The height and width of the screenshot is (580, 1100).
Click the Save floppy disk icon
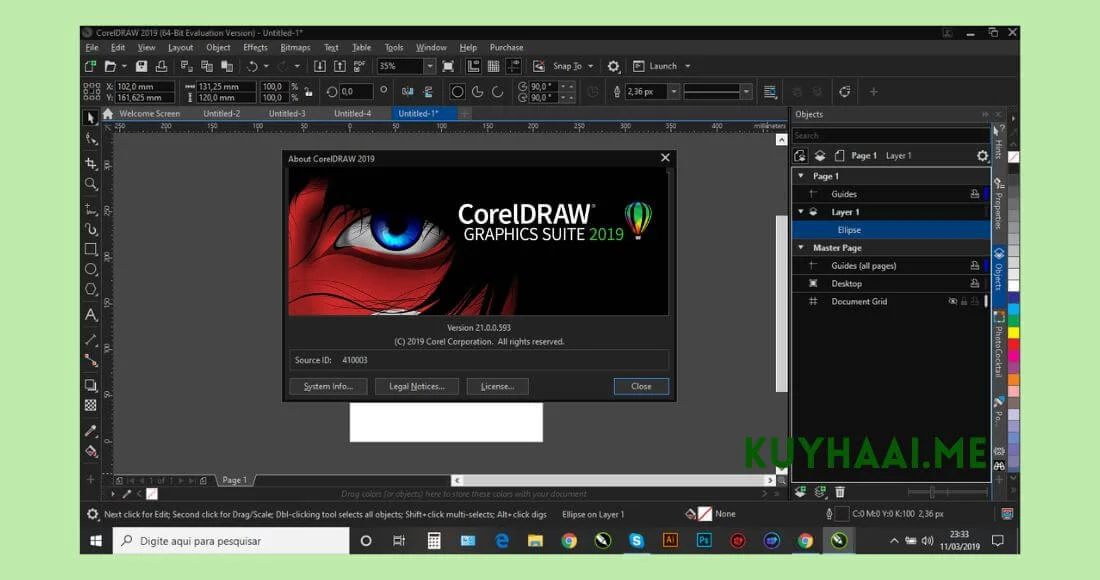(x=141, y=66)
